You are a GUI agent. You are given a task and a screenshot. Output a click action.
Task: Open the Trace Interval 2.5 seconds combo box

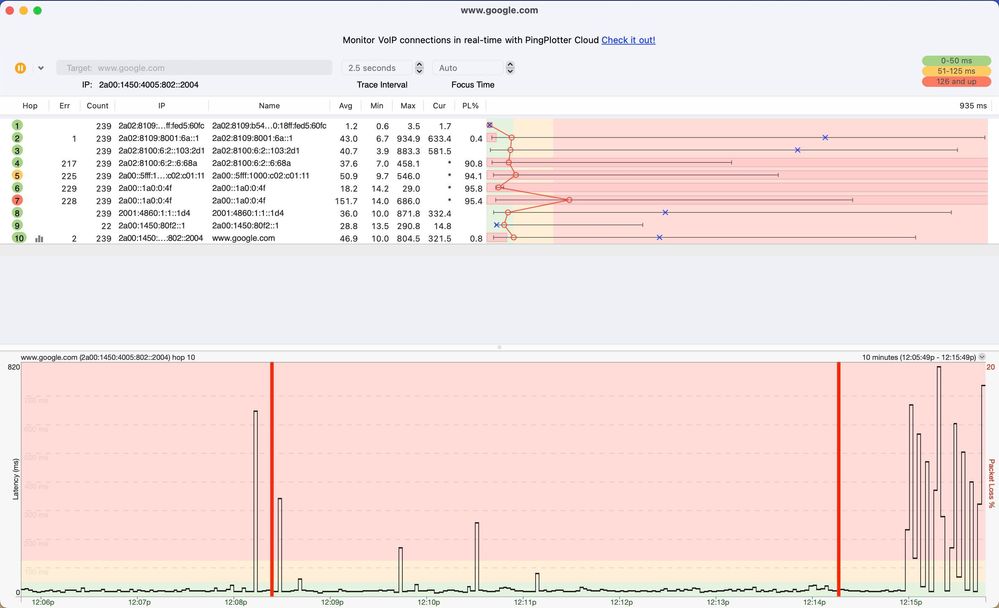[x=378, y=68]
